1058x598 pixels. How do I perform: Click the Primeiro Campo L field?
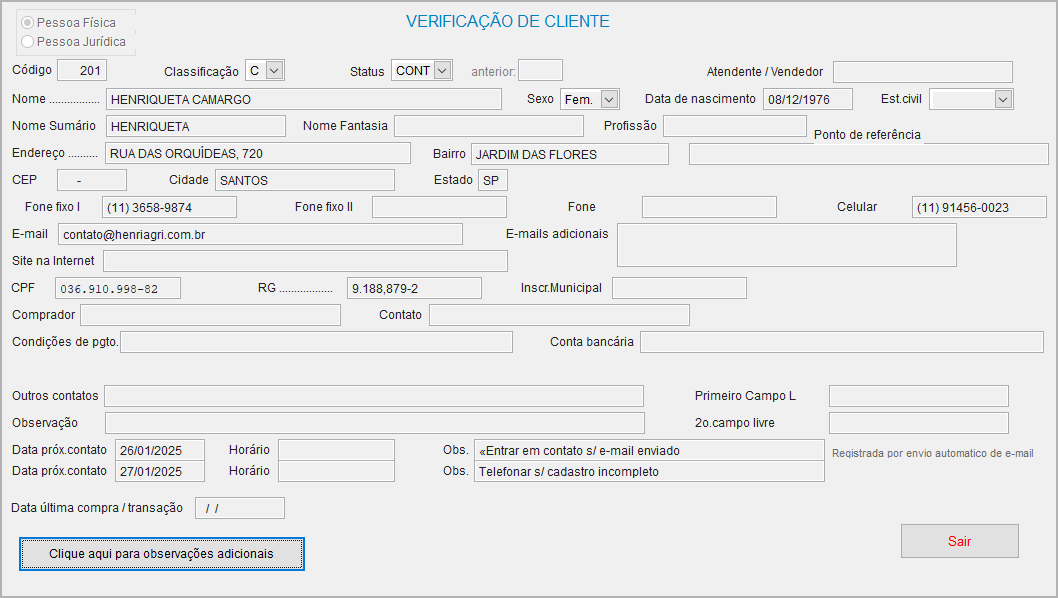tap(919, 396)
